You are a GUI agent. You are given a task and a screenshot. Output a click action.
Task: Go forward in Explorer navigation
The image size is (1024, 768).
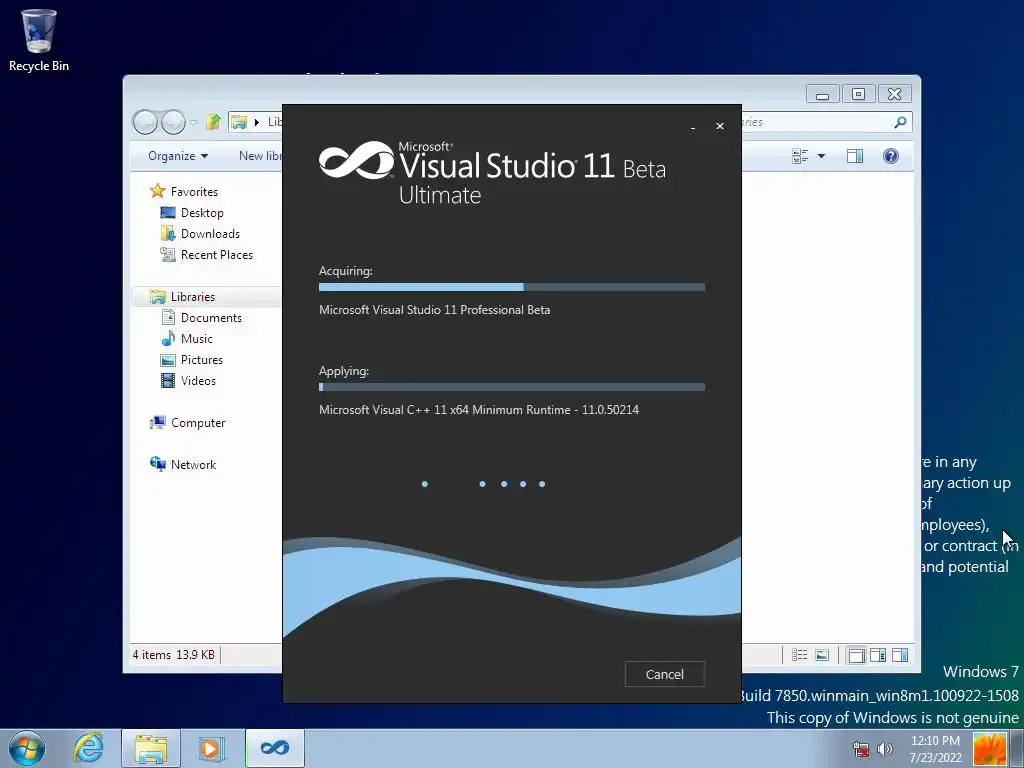click(173, 121)
